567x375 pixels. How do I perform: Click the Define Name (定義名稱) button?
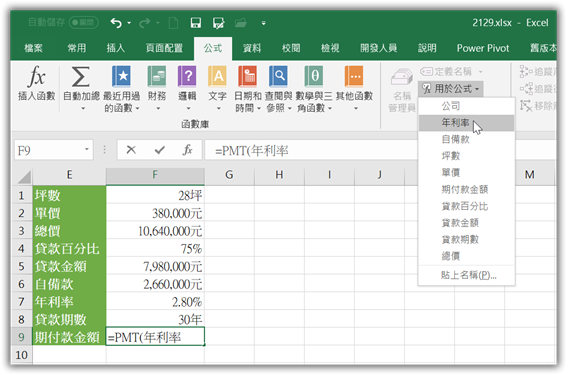point(446,72)
